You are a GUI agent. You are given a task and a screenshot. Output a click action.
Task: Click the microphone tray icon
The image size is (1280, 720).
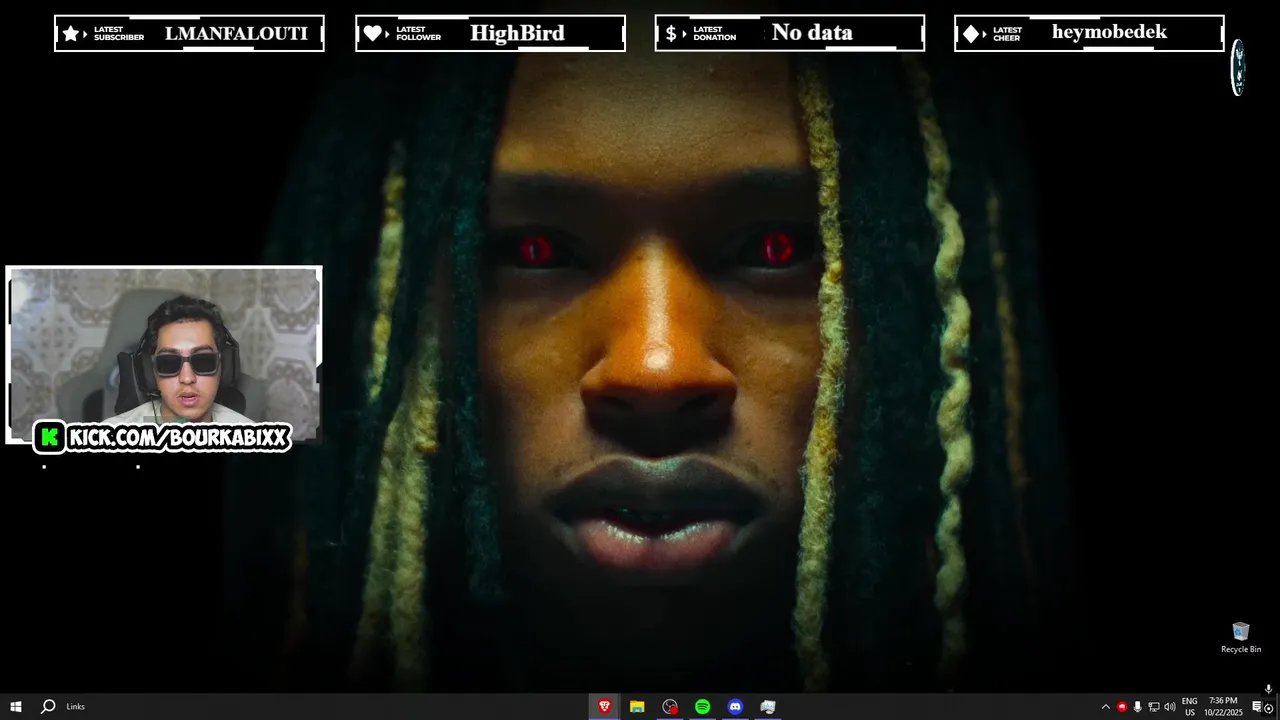coord(1137,707)
